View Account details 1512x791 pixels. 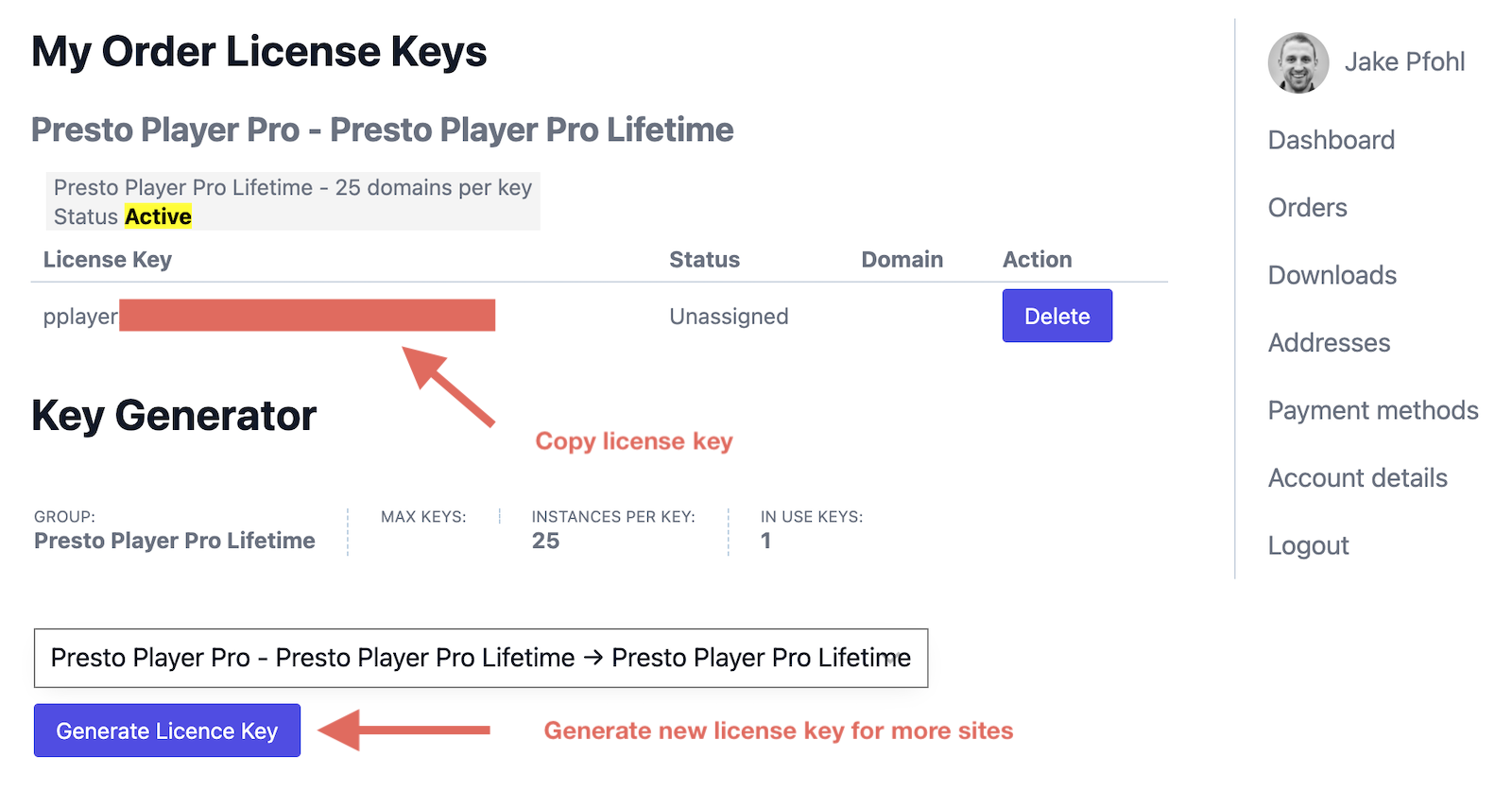(1357, 478)
